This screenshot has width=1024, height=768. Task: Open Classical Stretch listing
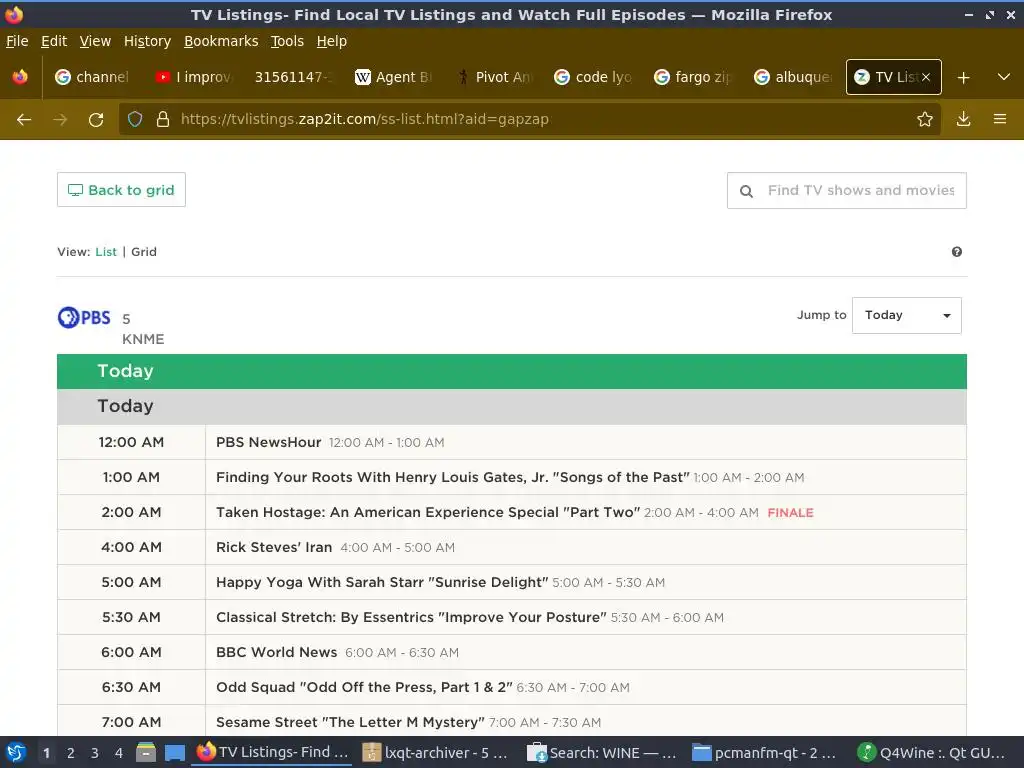coord(411,618)
